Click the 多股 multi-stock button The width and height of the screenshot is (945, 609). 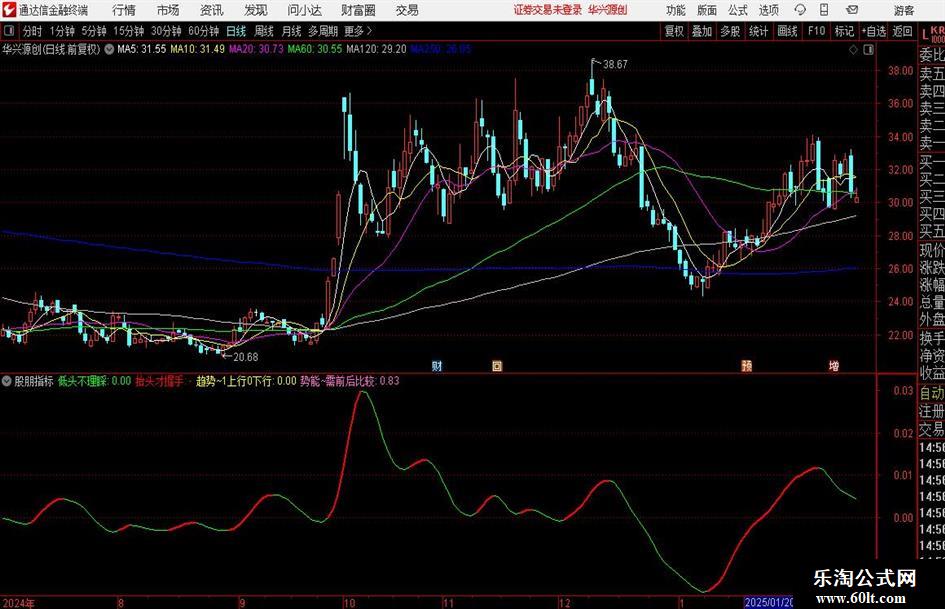(730, 31)
